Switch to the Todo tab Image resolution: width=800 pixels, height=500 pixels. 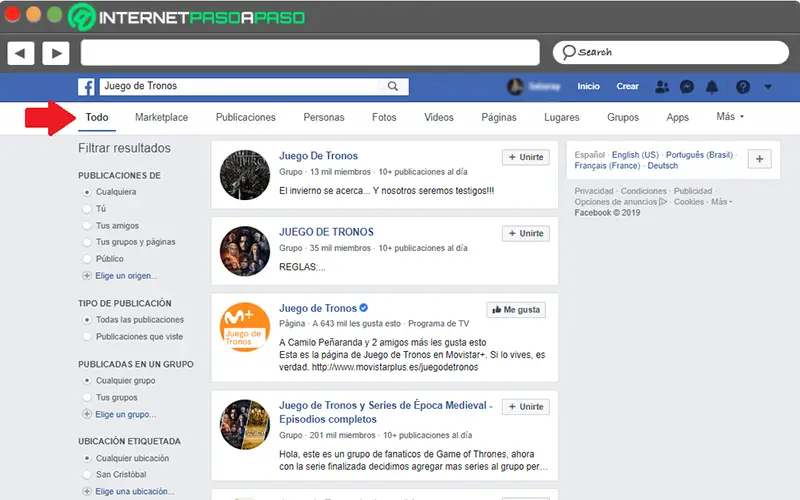click(97, 117)
